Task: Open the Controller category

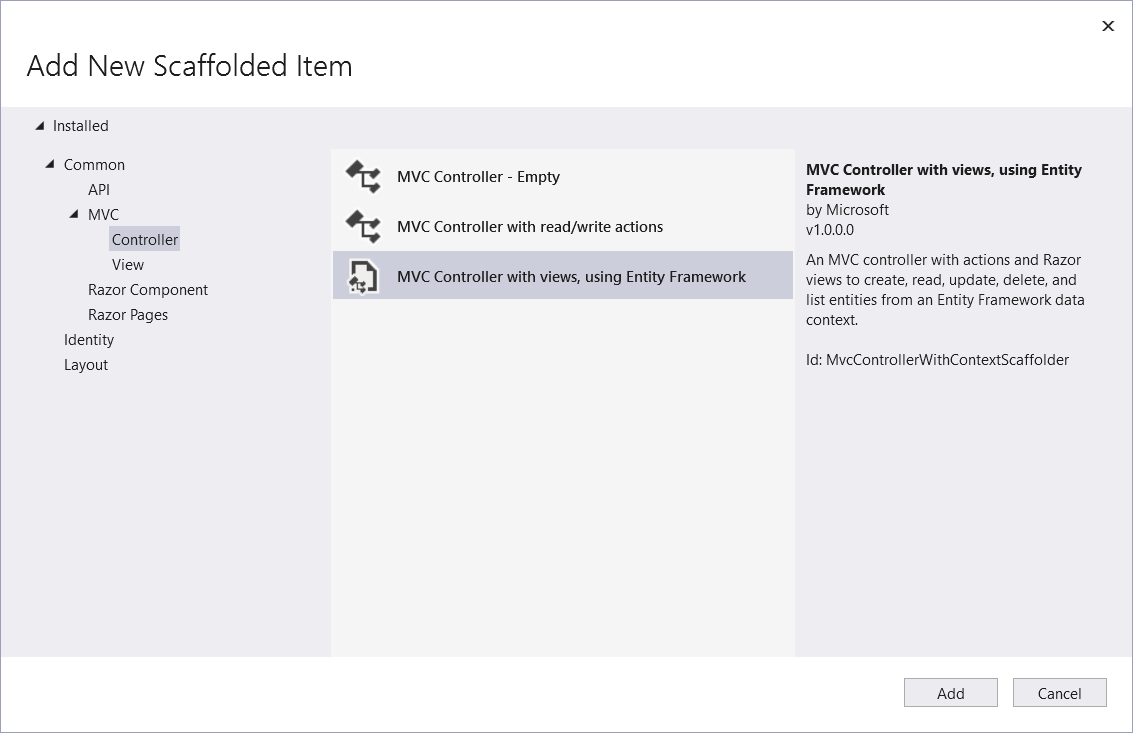Action: (x=144, y=239)
